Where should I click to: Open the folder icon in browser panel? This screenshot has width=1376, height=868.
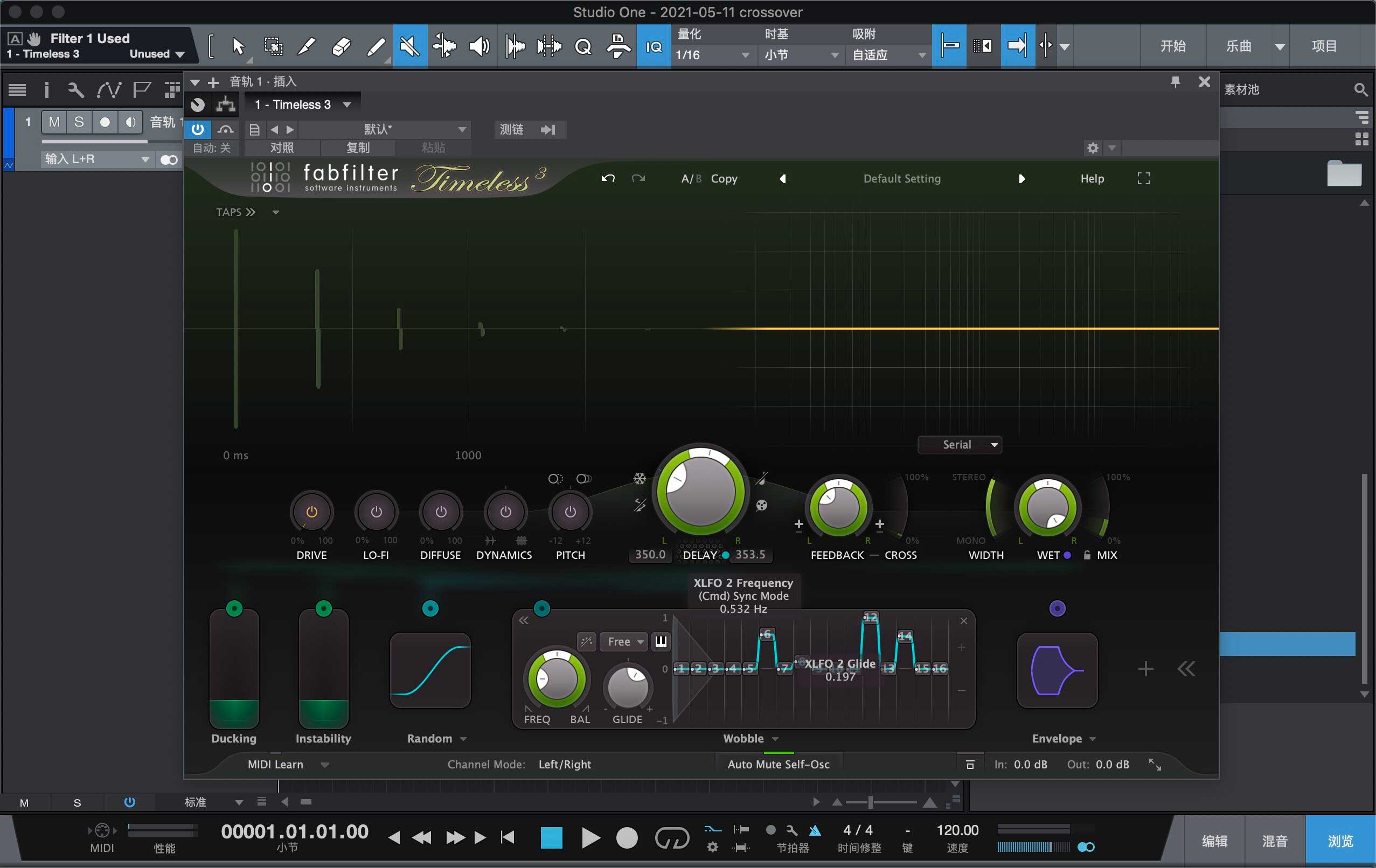coord(1344,173)
